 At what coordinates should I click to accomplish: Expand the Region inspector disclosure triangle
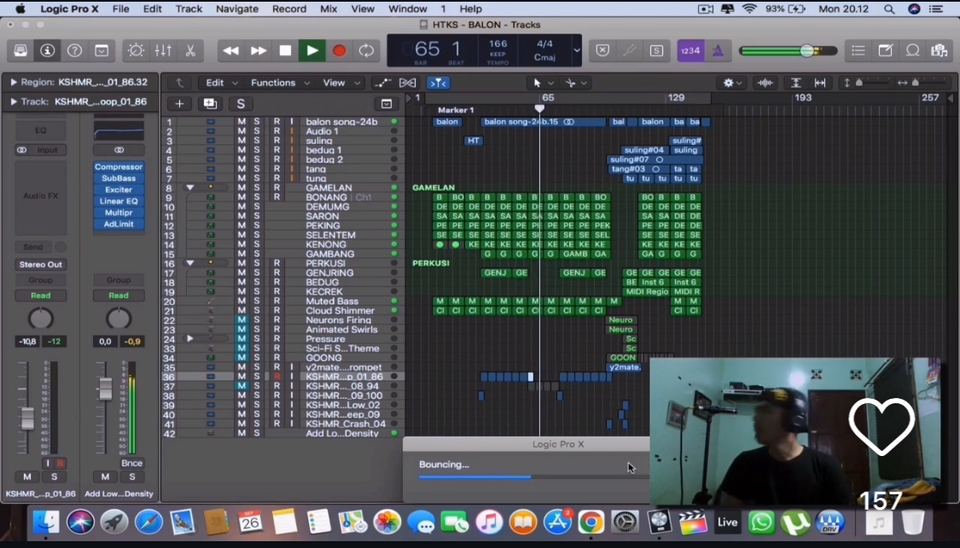coord(13,82)
